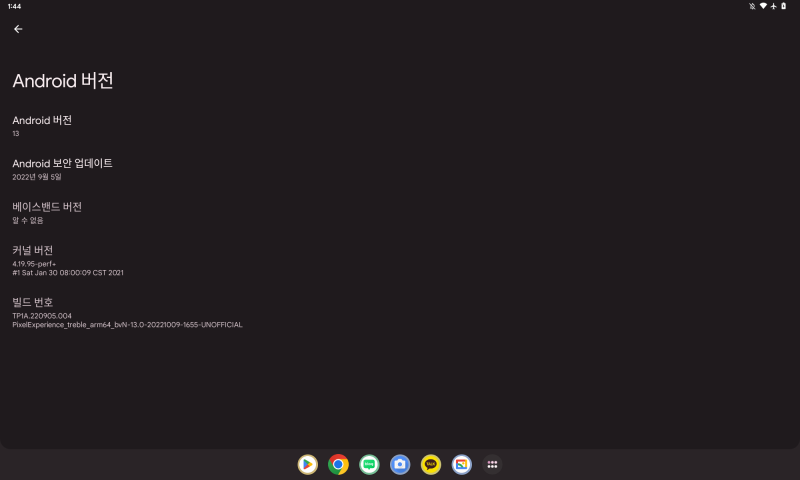Open the Naver Blog app
This screenshot has height=480, width=800.
369,464
